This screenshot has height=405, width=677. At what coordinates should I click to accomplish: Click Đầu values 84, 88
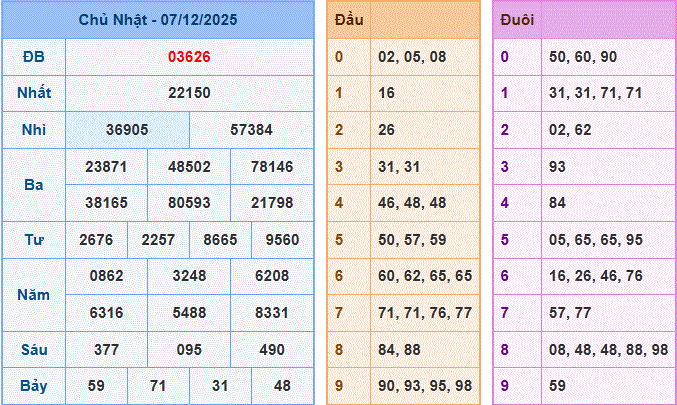coord(399,350)
